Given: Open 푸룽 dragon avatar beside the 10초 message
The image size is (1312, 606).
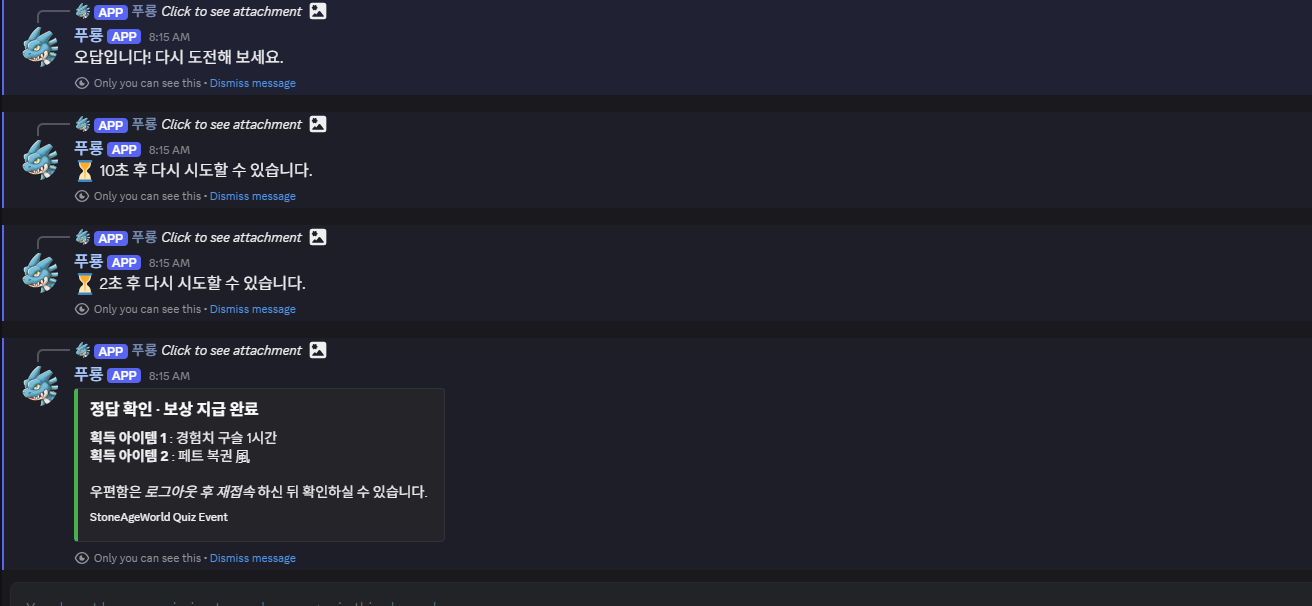Looking at the screenshot, I should [41, 160].
